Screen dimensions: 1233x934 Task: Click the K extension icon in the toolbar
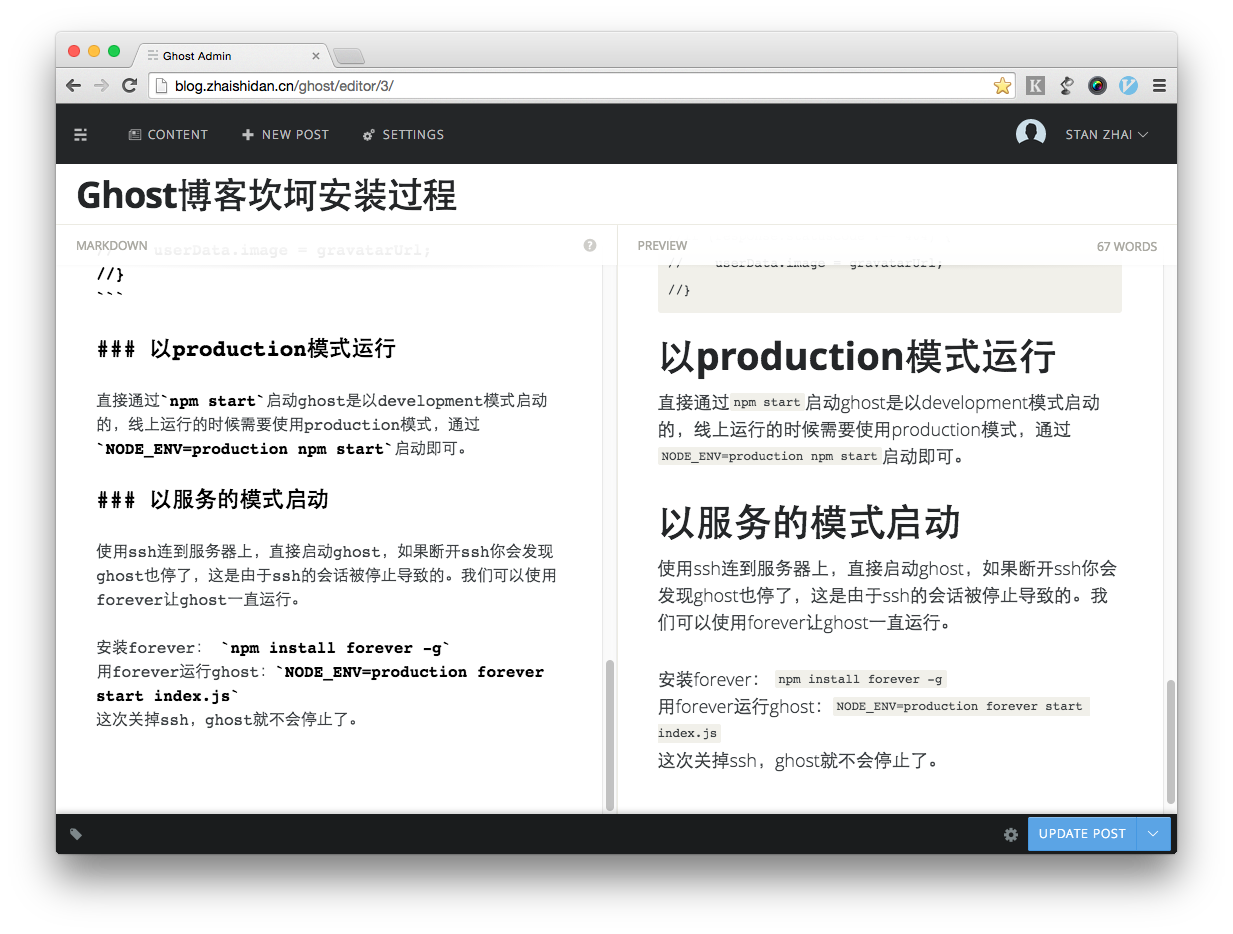(1035, 86)
